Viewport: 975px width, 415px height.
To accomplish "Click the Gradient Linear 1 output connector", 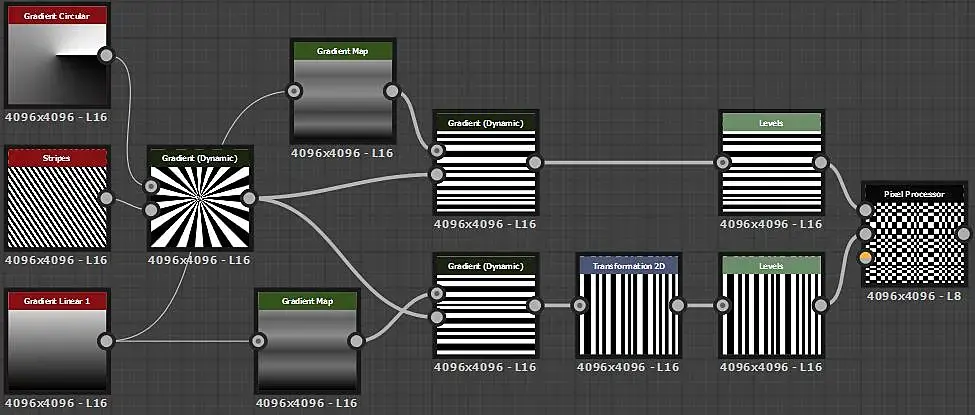I will click(106, 341).
